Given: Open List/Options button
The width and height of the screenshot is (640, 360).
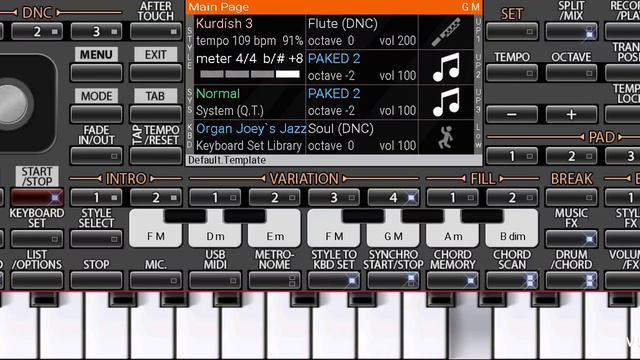Looking at the screenshot, I should click(x=37, y=281).
